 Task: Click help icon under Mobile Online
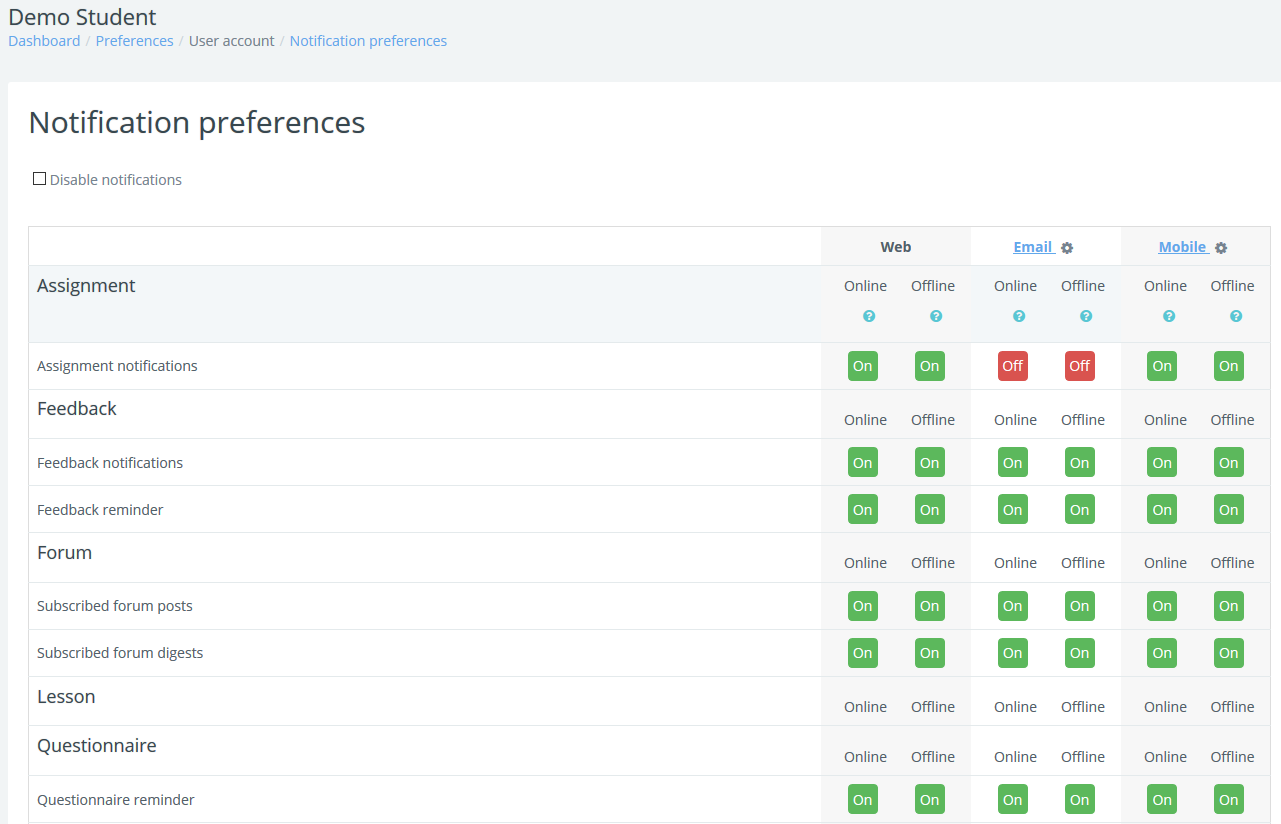click(x=1169, y=316)
